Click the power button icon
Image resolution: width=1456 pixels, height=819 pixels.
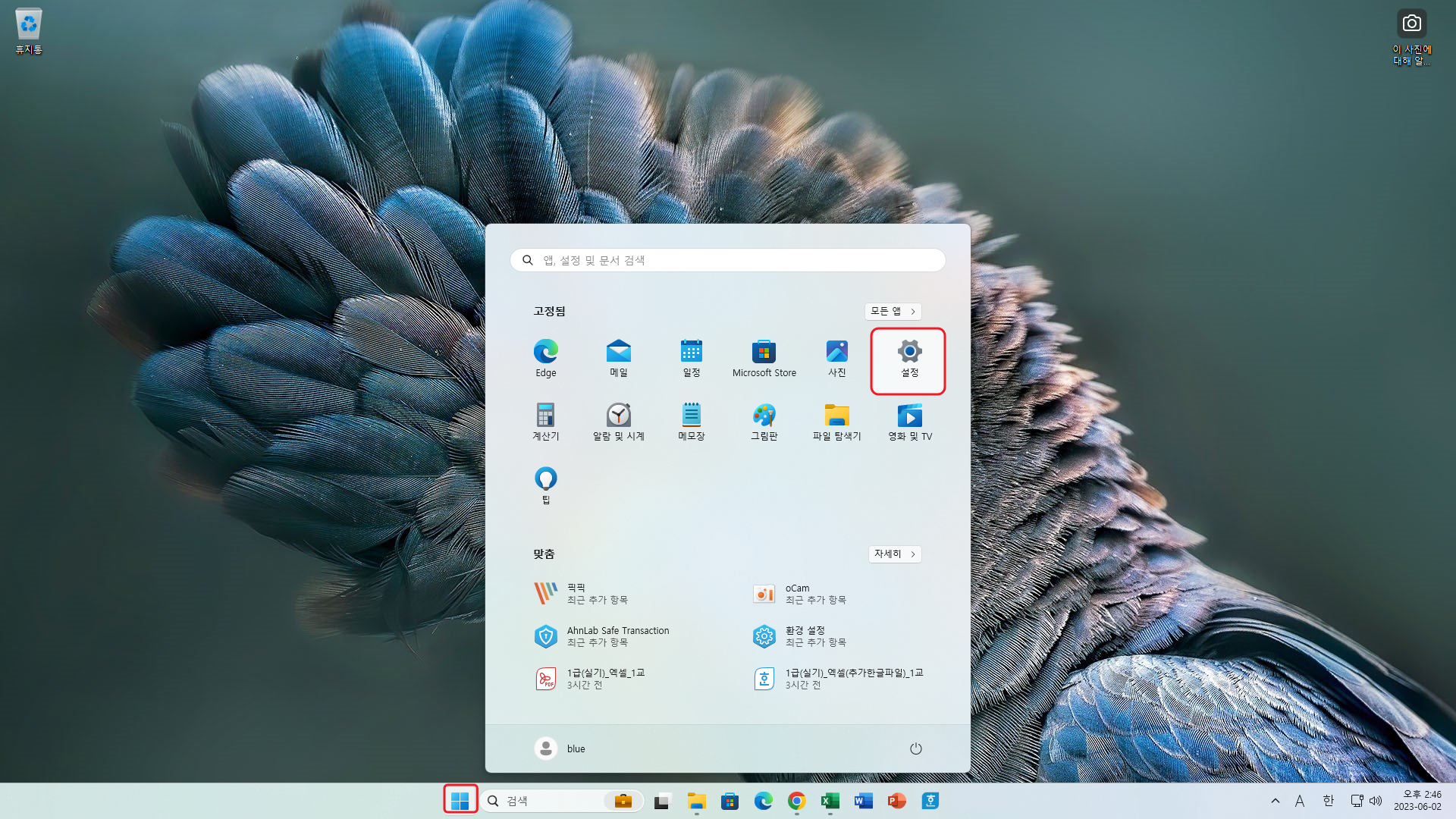tap(915, 748)
